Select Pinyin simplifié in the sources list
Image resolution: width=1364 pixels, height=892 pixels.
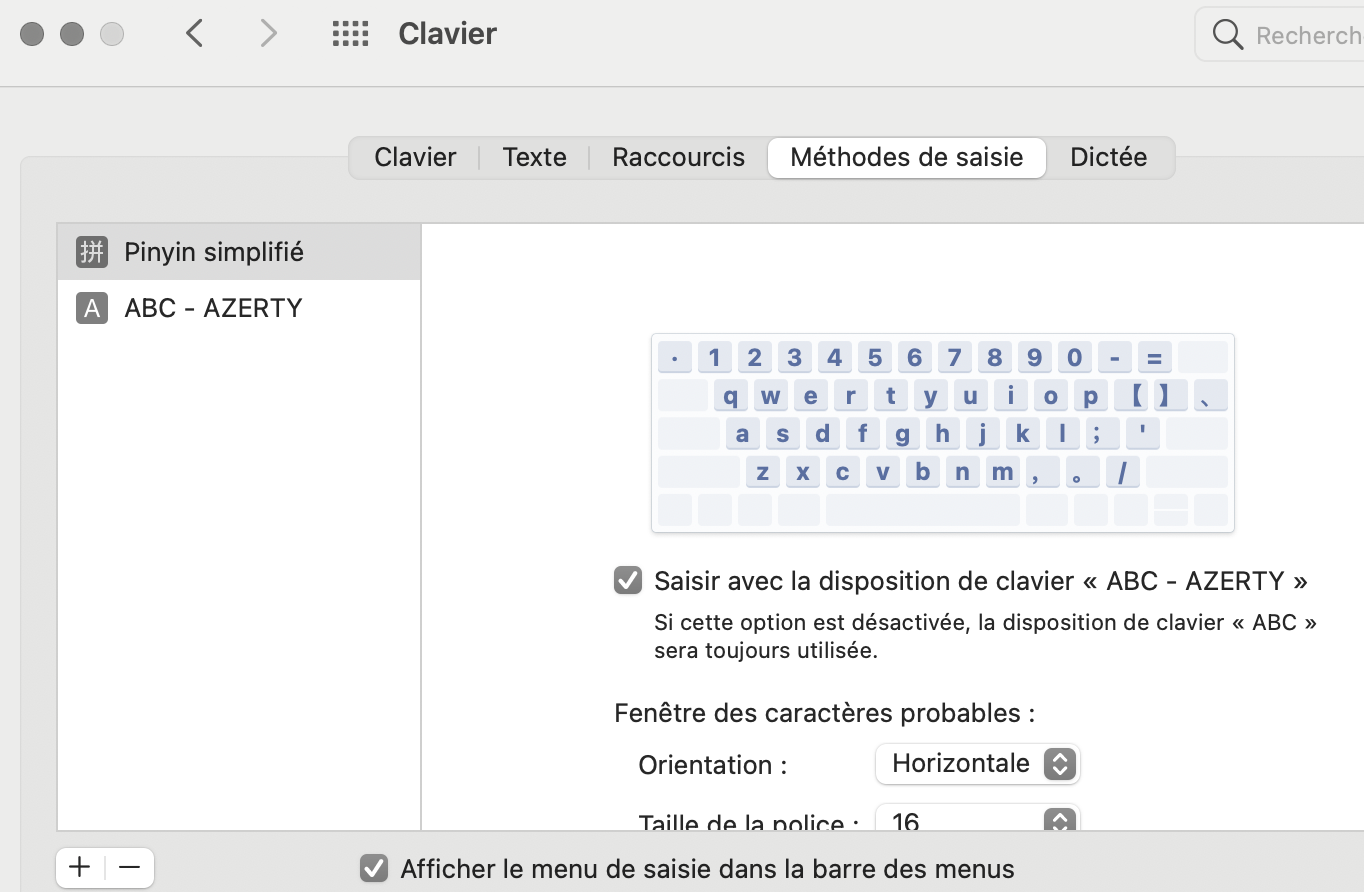click(x=214, y=252)
